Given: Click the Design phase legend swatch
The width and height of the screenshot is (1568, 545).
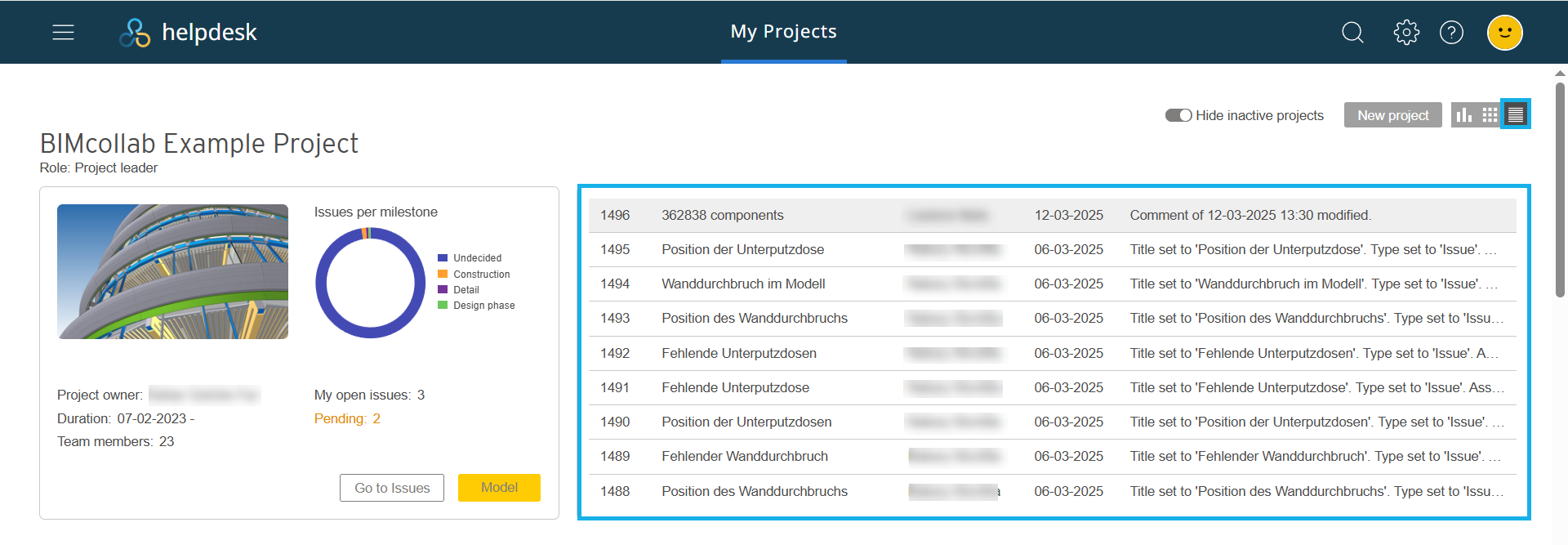Looking at the screenshot, I should (x=443, y=305).
